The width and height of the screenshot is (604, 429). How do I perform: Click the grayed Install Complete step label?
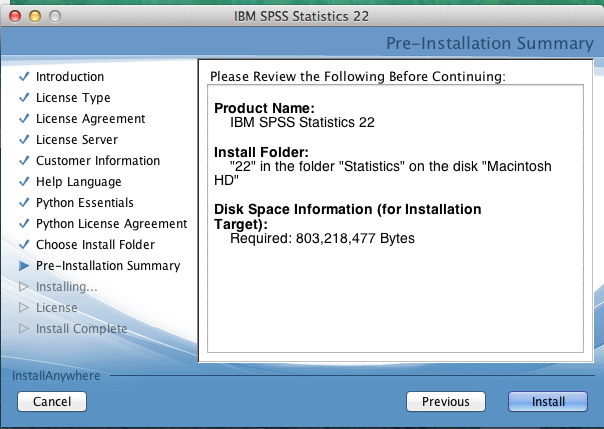(81, 328)
